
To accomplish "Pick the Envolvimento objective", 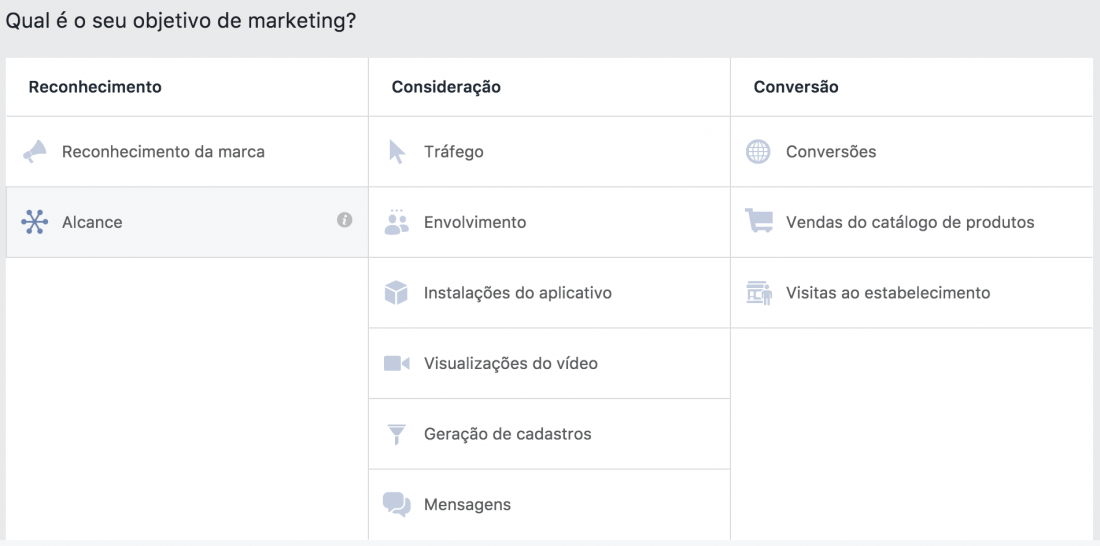I will (x=549, y=222).
